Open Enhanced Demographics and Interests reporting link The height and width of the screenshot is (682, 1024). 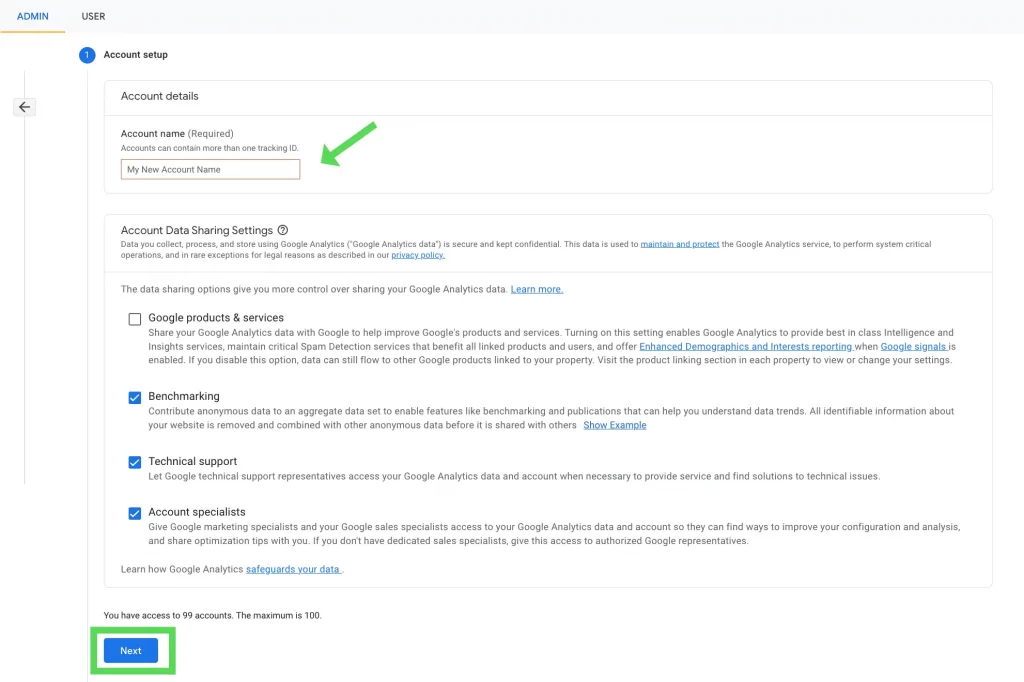[746, 347]
